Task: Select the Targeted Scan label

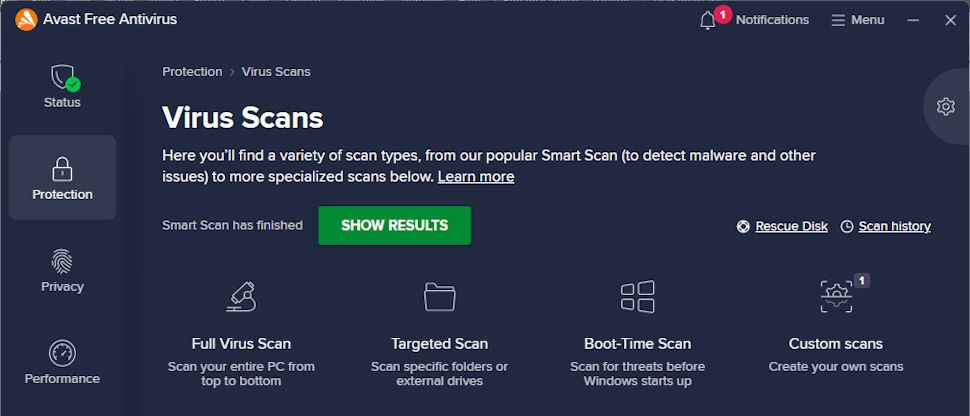Action: (x=439, y=343)
